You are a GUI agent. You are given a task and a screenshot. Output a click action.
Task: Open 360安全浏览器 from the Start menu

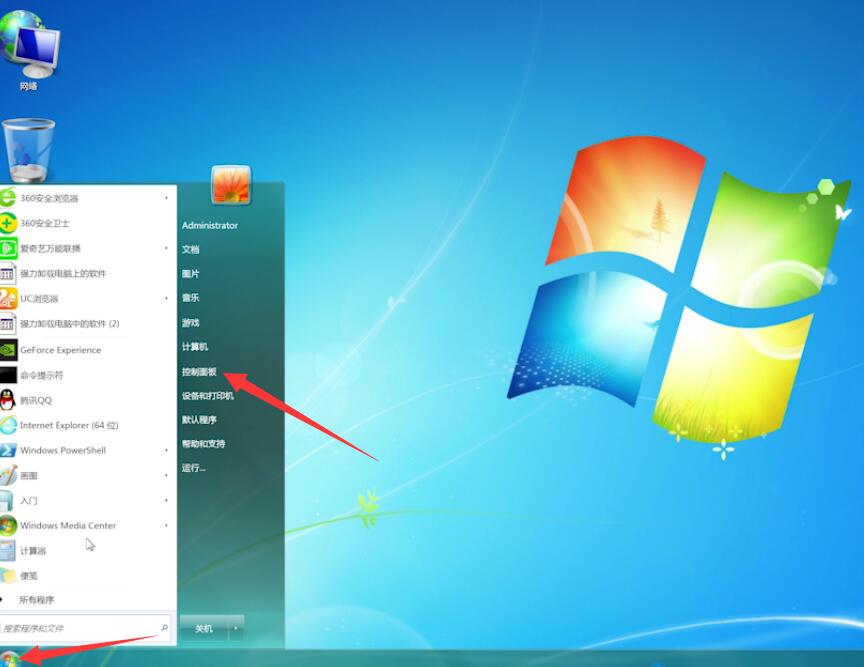coord(87,198)
